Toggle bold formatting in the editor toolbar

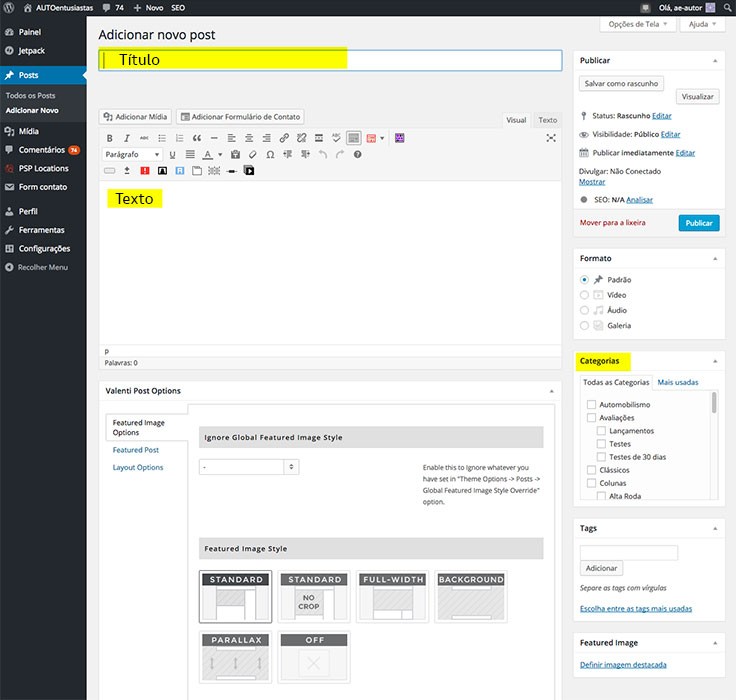coord(110,138)
